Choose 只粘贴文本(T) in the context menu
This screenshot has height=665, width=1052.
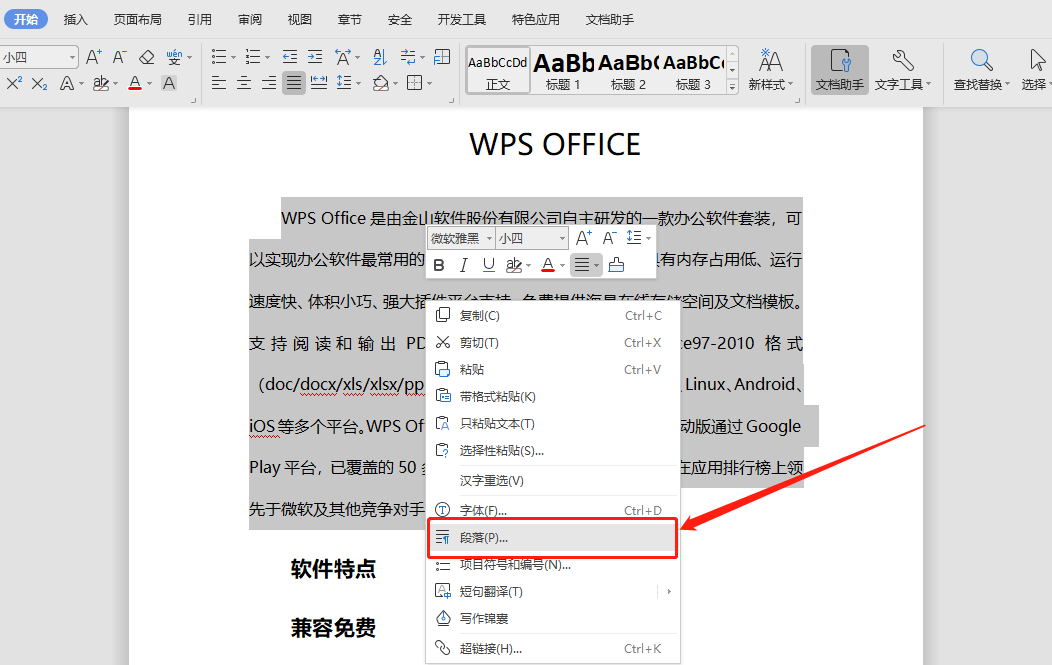[x=552, y=423]
